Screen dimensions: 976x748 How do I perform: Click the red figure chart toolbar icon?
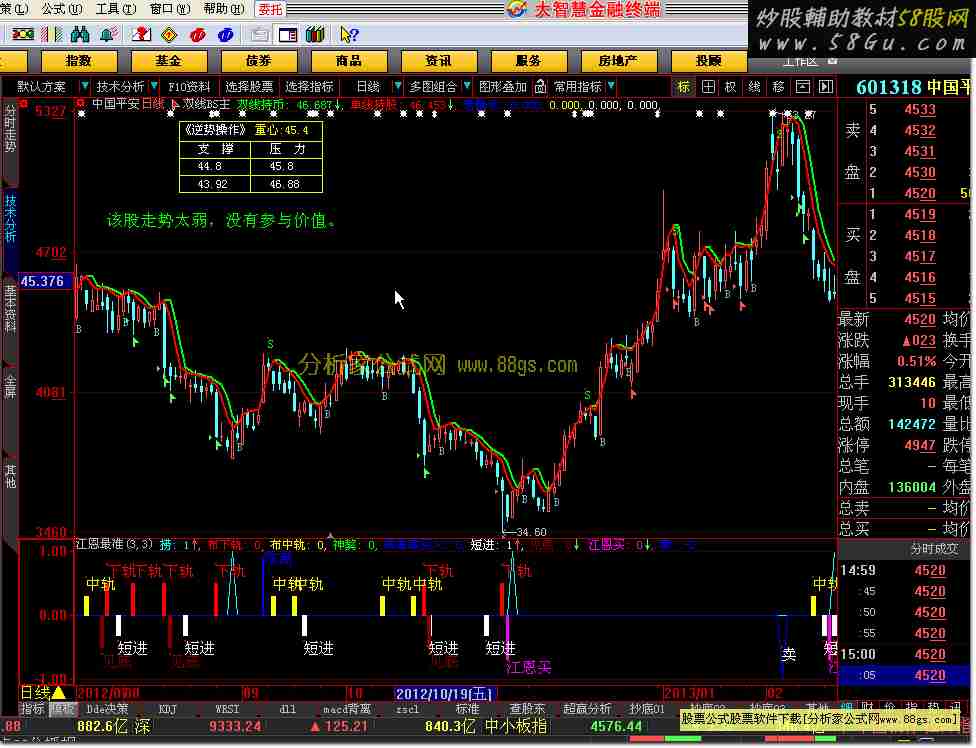141,34
